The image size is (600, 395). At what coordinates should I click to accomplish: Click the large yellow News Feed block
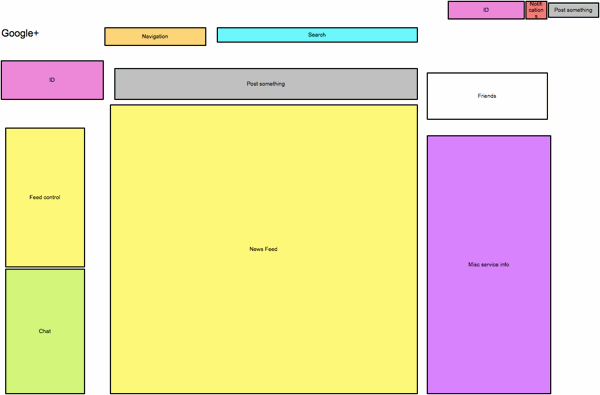tap(264, 249)
